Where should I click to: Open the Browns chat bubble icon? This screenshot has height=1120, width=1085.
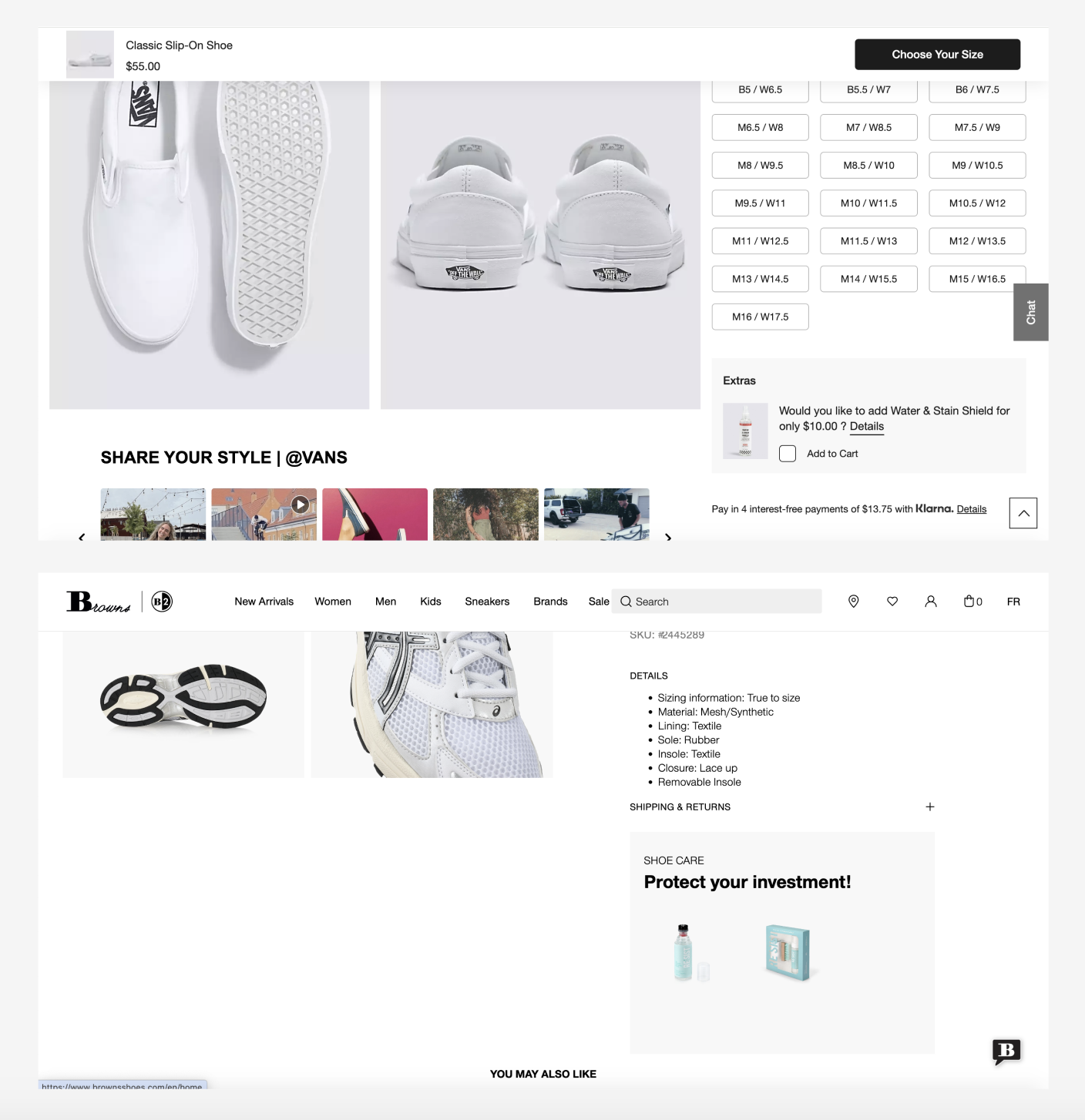click(x=1006, y=1051)
